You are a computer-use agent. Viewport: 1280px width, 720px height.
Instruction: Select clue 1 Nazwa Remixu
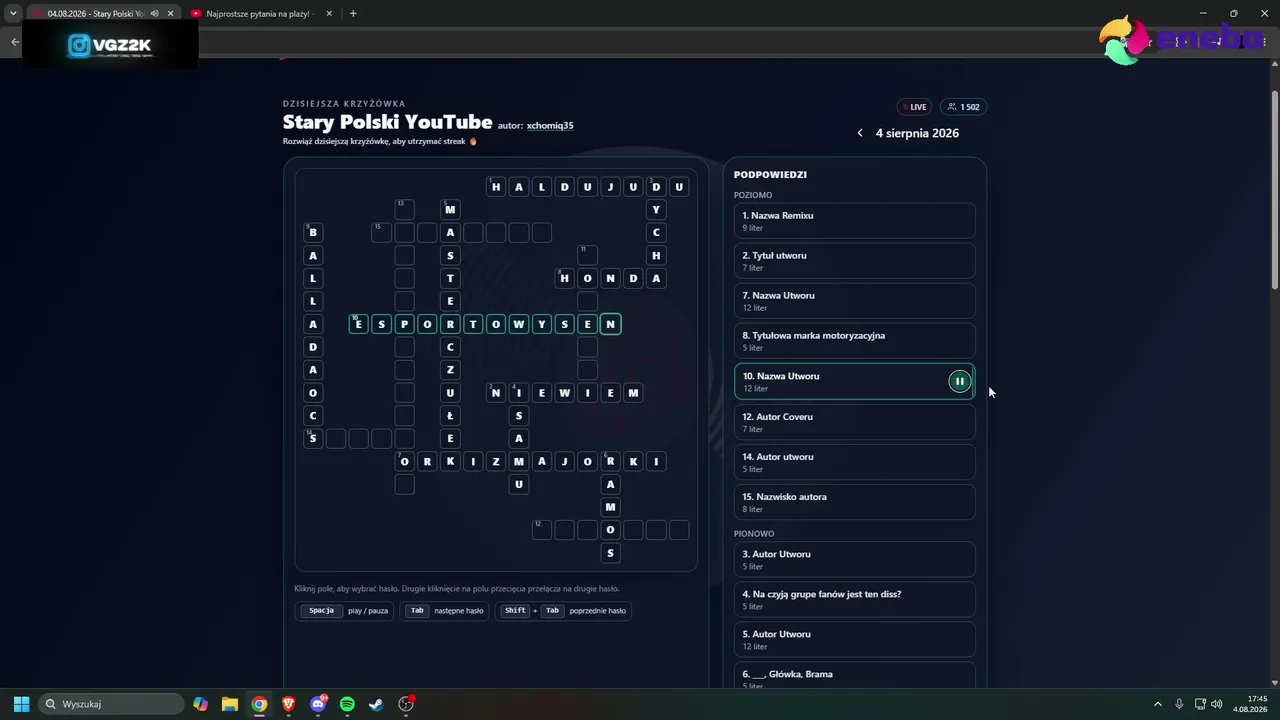point(854,221)
